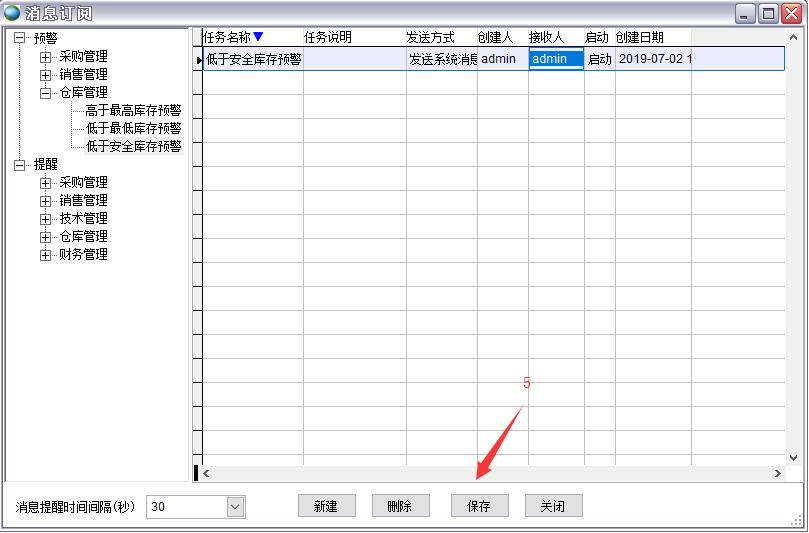Select the 低于最低库存预警 tree item

point(133,129)
